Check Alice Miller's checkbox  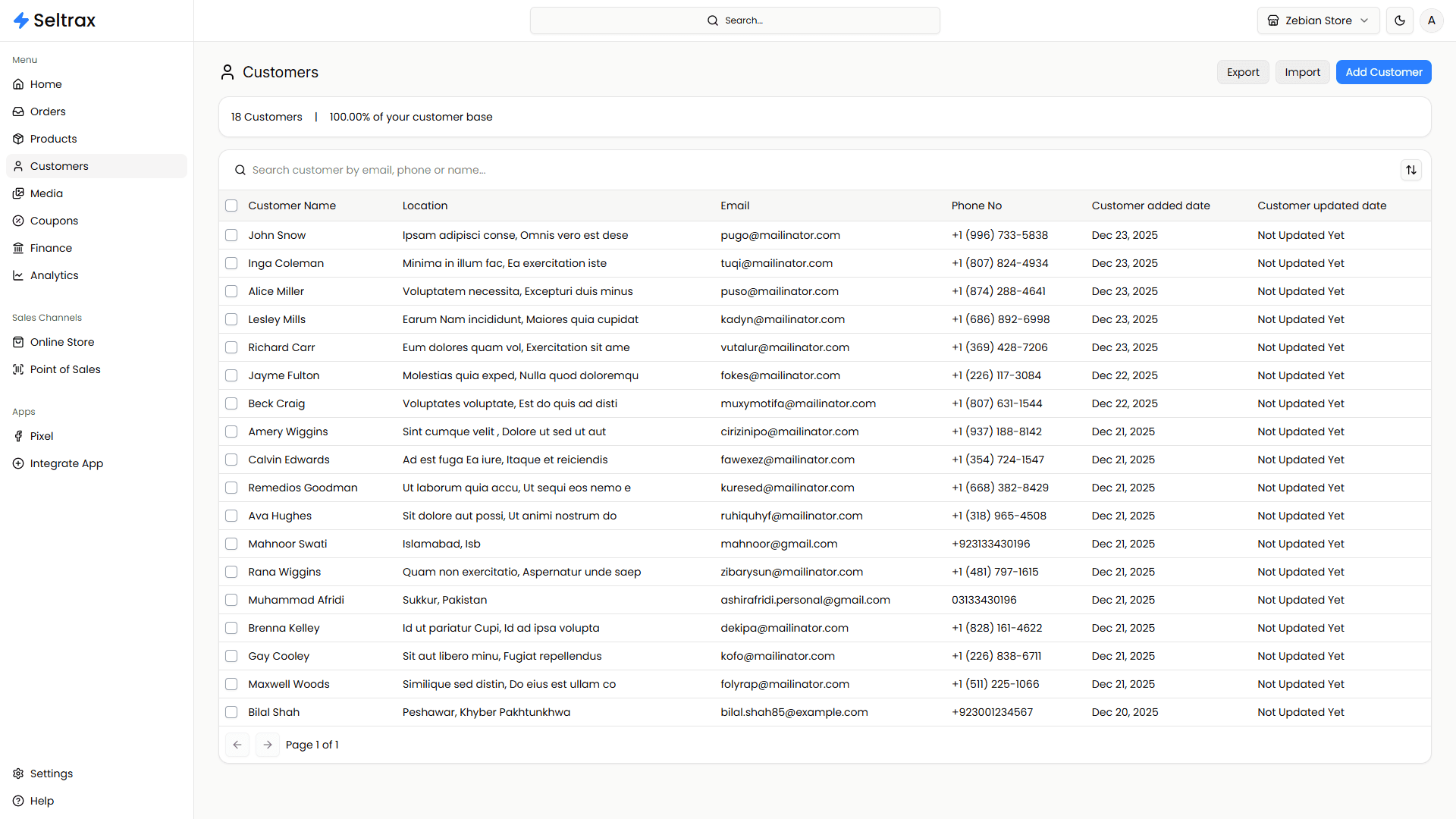231,291
